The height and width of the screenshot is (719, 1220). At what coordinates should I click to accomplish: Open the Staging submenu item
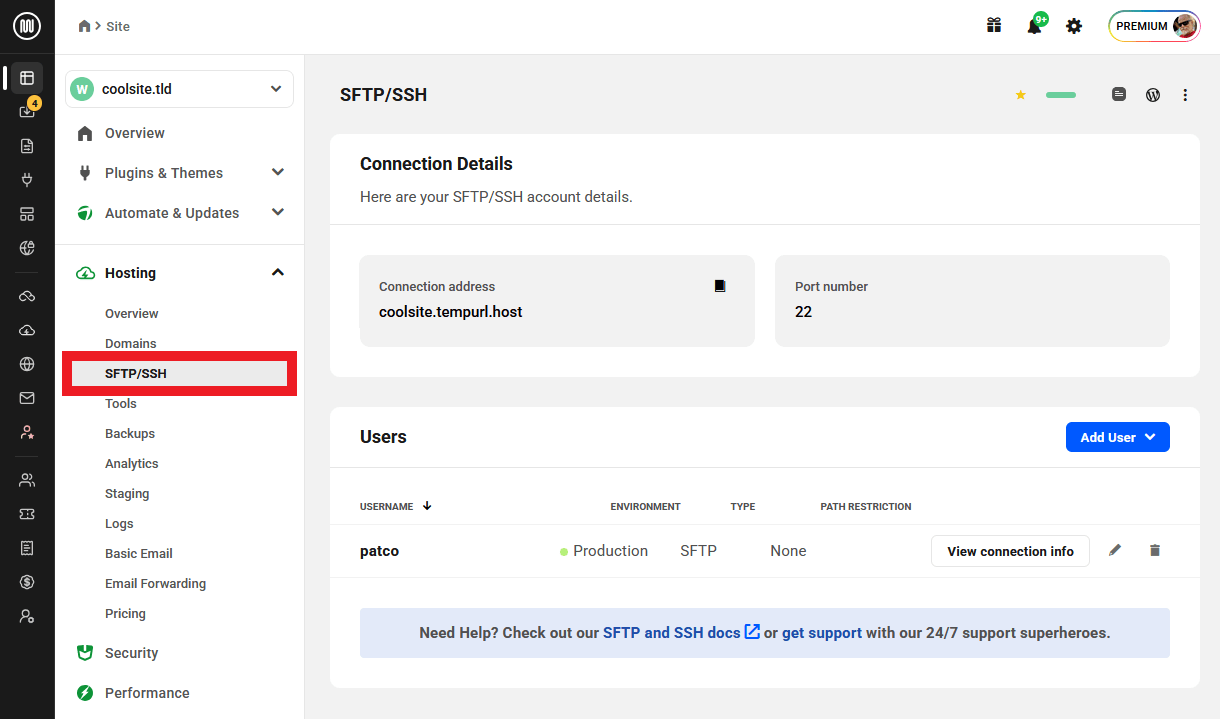point(127,494)
